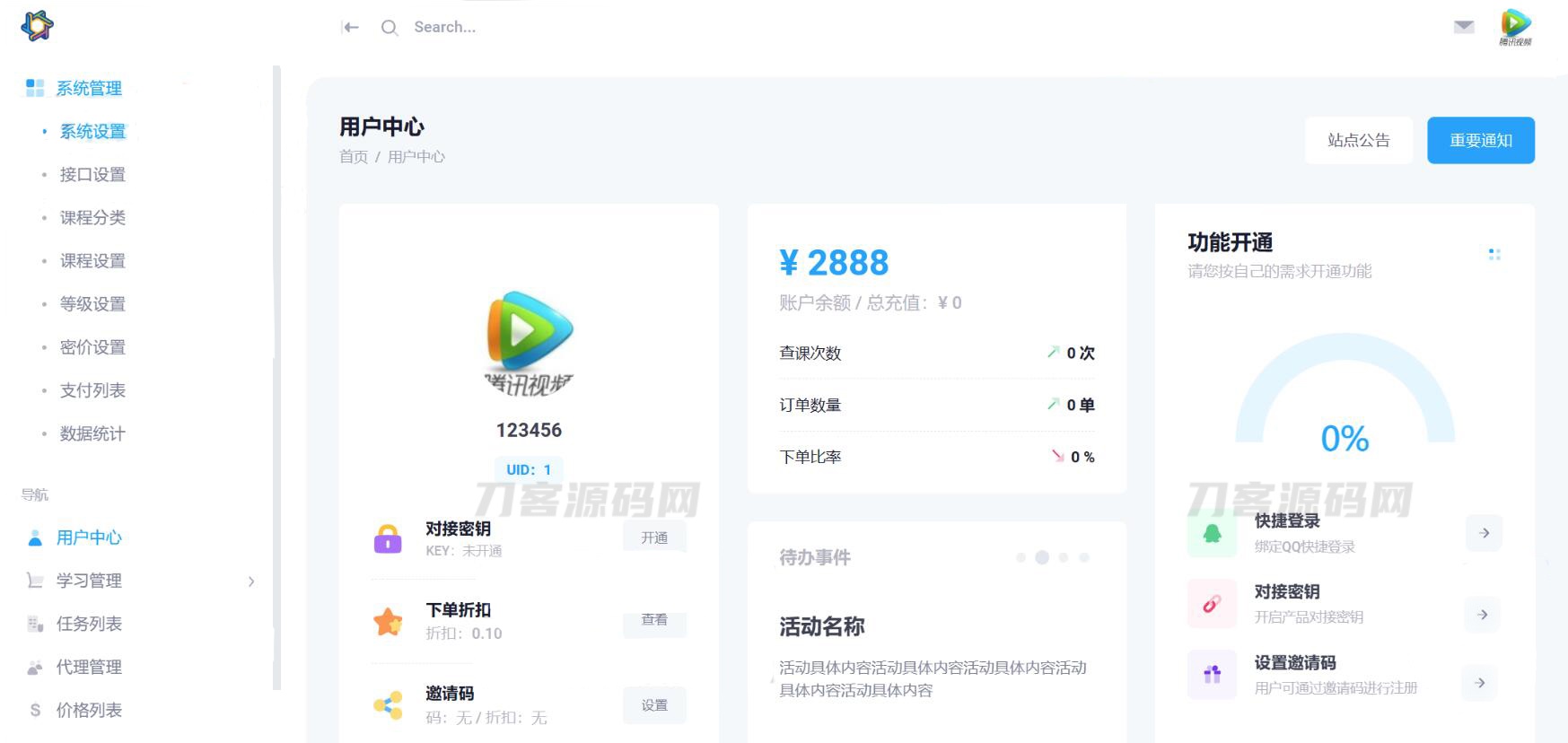Click the 重要通知 blue button

[1480, 141]
